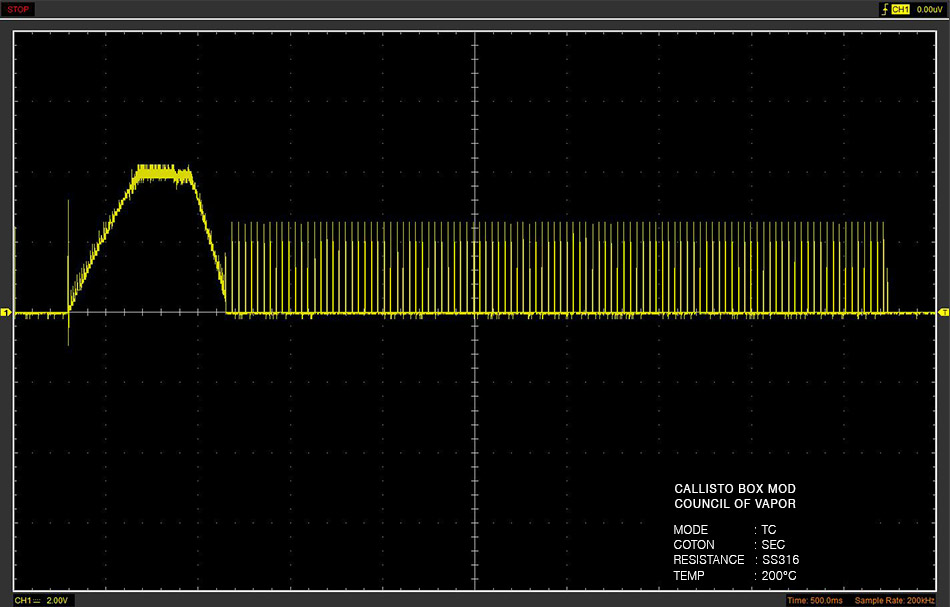Screen dimensions: 950x607
Task: Click the CH1 label in bottom status bar
Action: click(22, 600)
